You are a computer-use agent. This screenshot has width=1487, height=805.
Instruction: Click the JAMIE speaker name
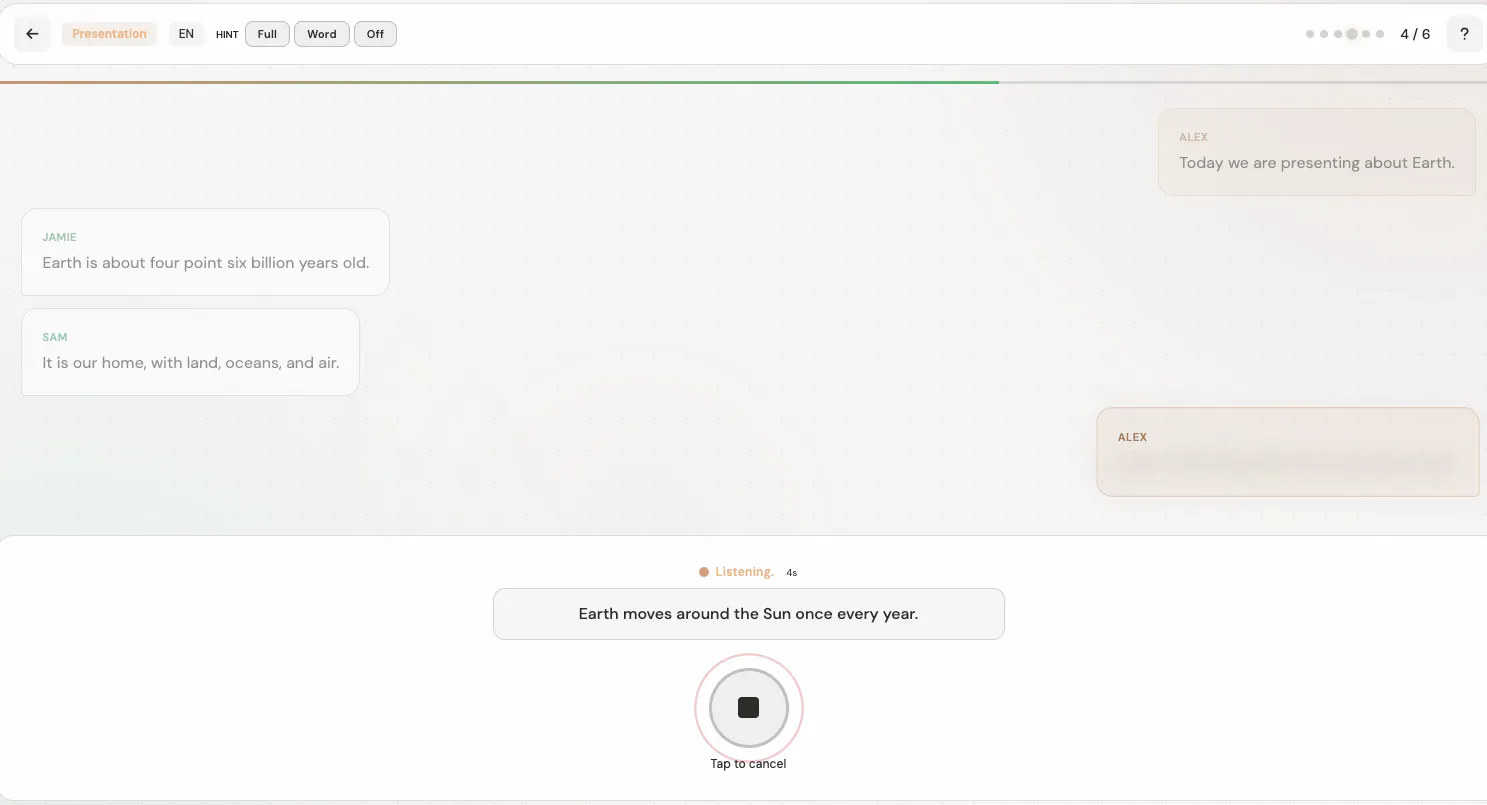(x=59, y=237)
